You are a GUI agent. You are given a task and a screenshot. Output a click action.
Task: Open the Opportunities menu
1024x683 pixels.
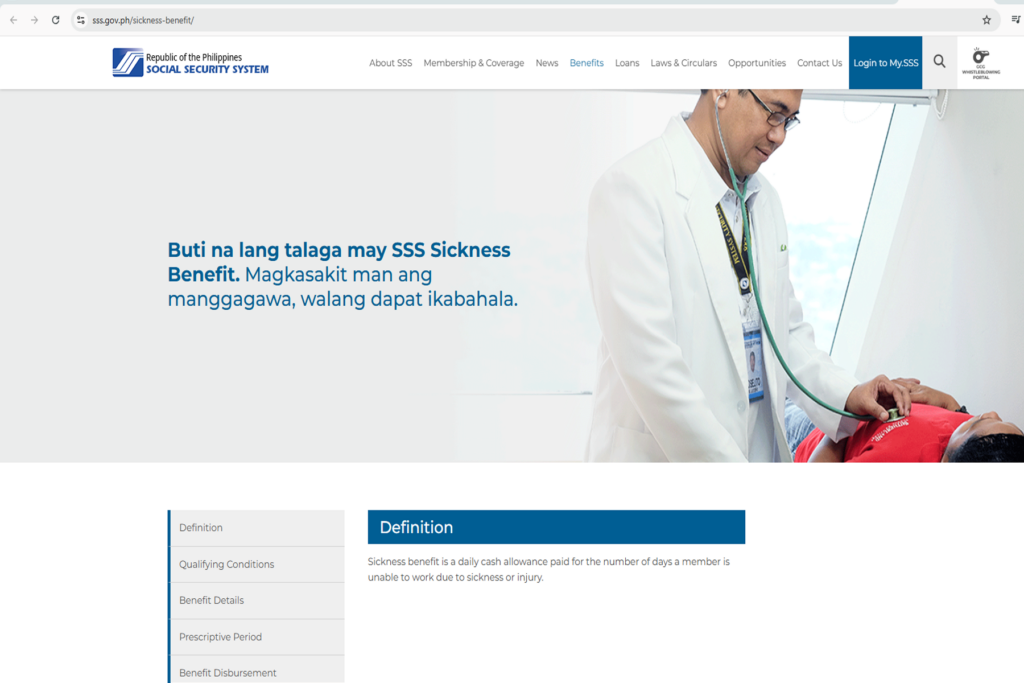click(x=757, y=63)
